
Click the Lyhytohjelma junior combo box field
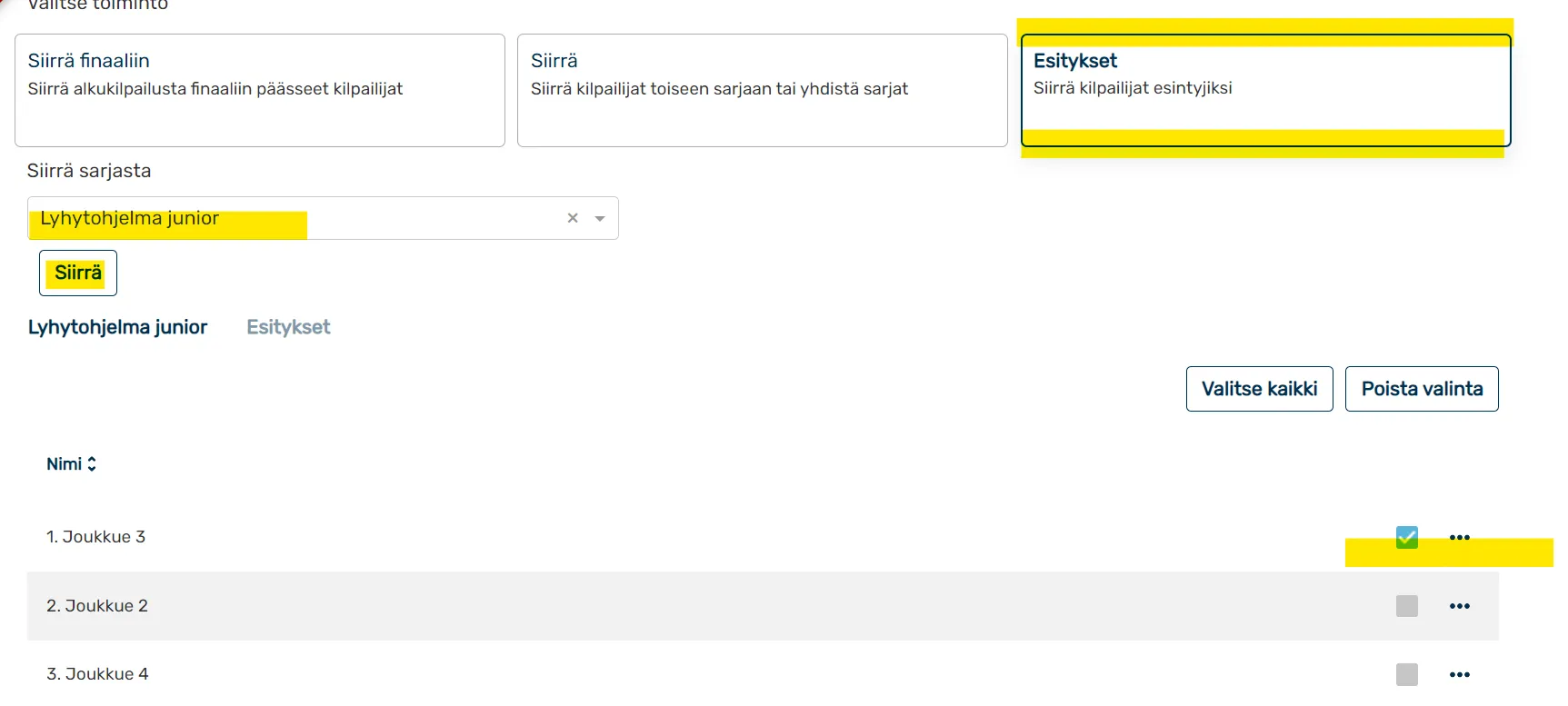(x=291, y=218)
